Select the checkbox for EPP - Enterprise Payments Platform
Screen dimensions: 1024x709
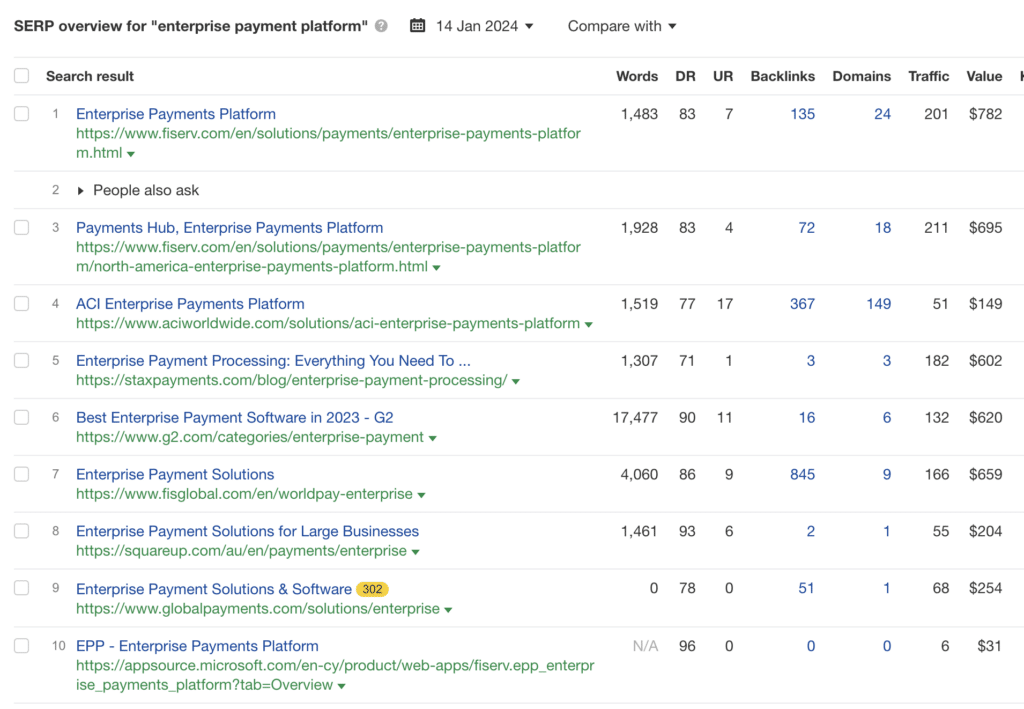[22, 646]
